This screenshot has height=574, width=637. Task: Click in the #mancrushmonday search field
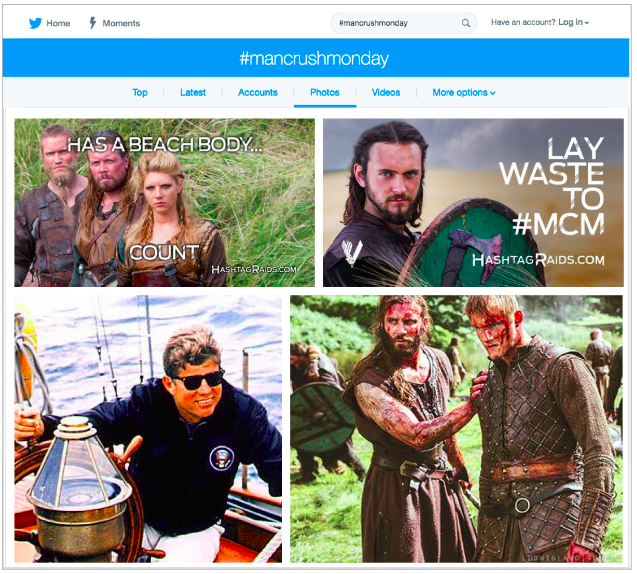coord(403,23)
